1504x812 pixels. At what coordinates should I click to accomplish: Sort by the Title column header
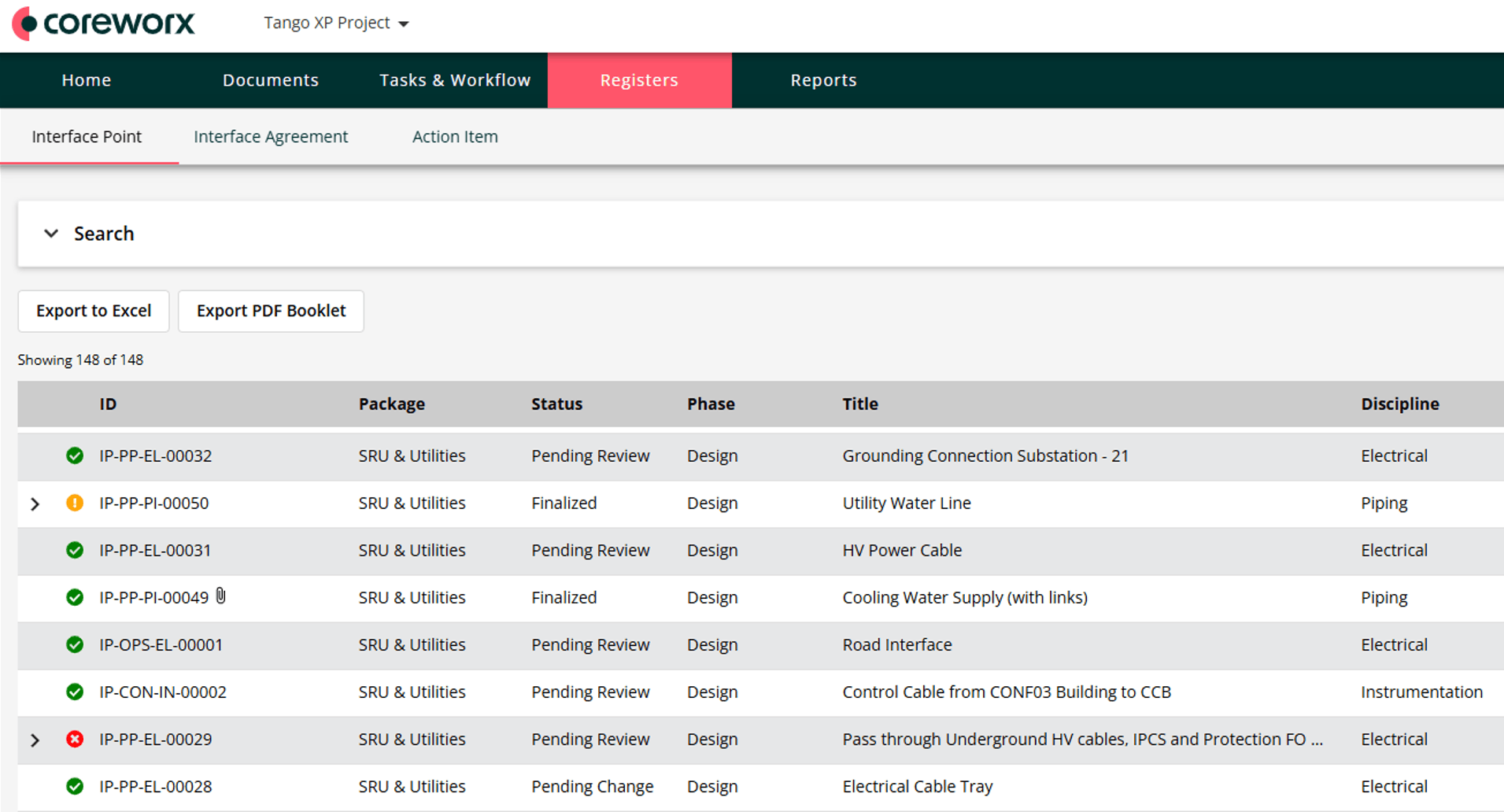(x=860, y=404)
